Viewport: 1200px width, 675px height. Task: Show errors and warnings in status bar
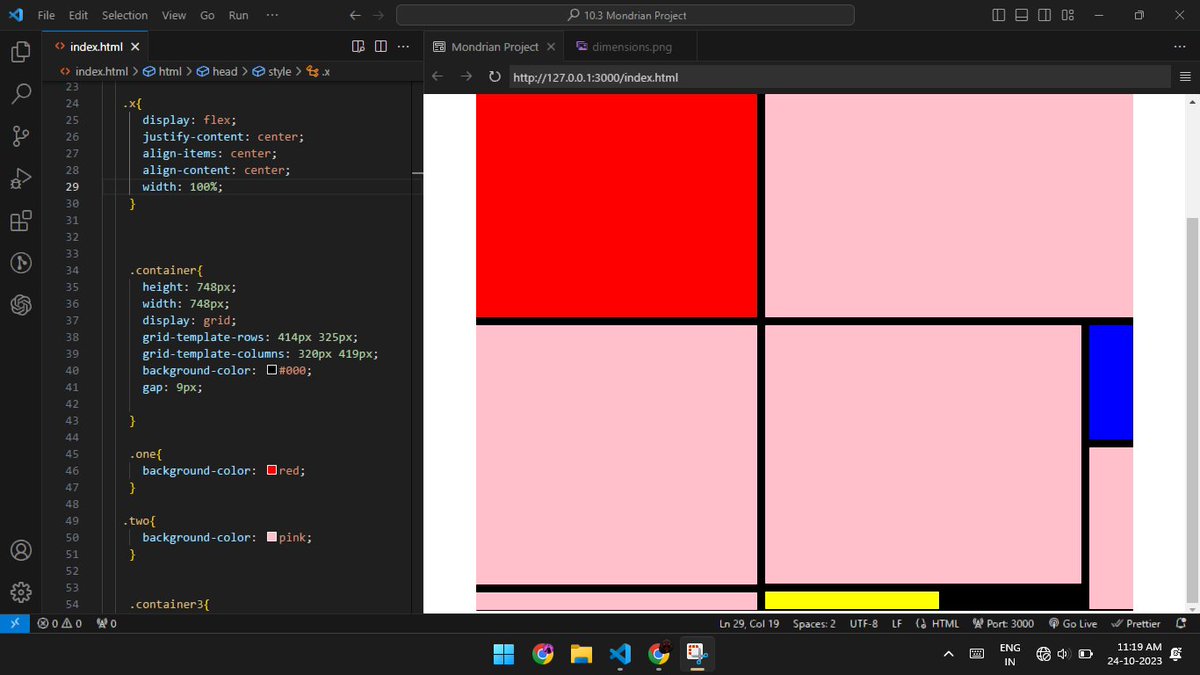pyautogui.click(x=59, y=623)
